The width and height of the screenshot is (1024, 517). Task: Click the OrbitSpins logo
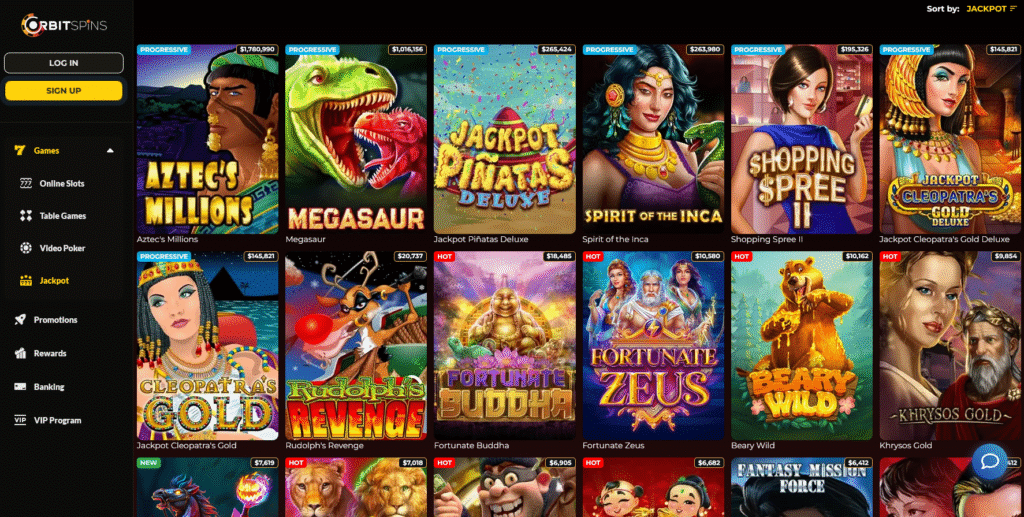pyautogui.click(x=63, y=25)
